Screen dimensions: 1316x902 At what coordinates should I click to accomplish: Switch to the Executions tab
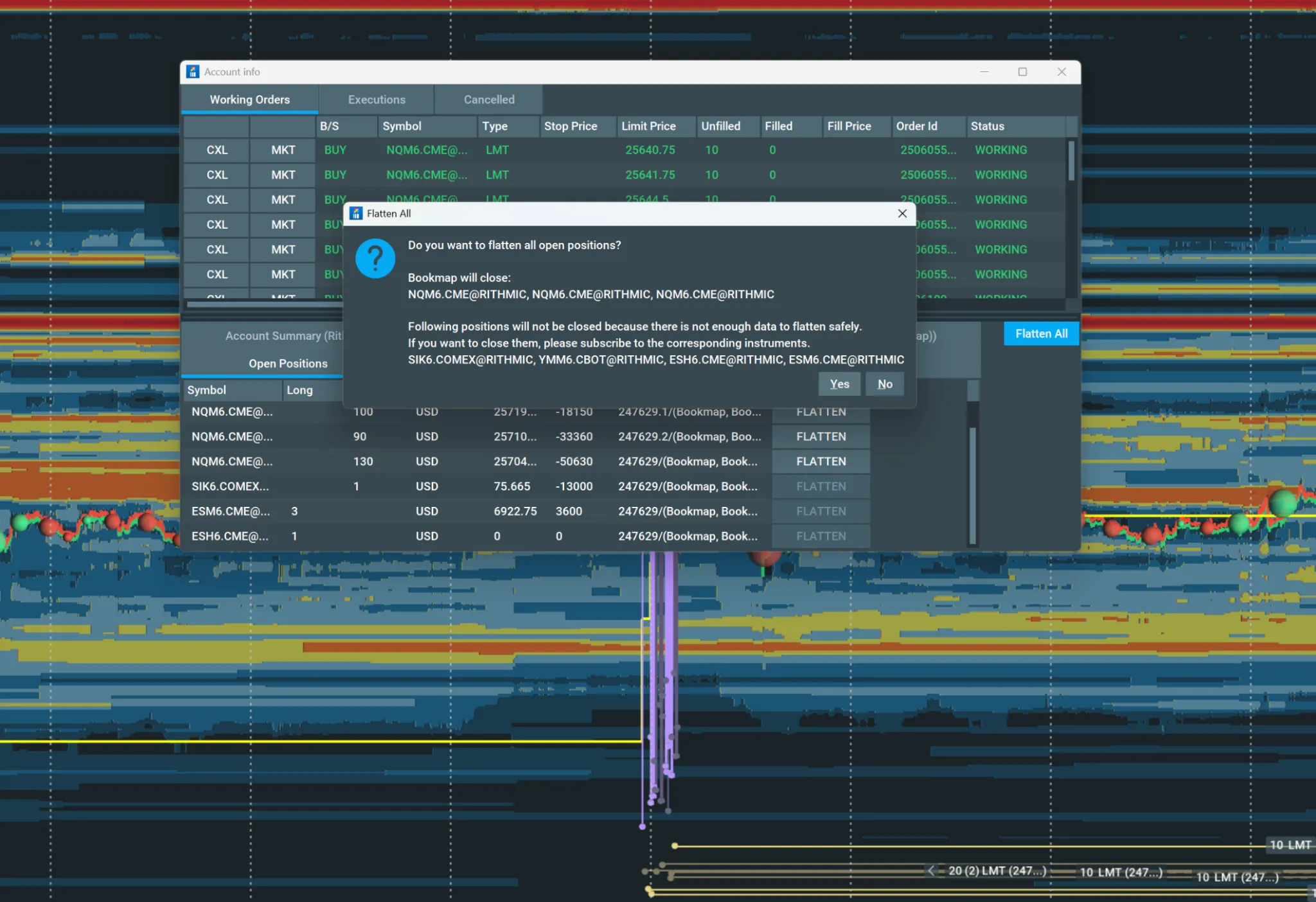377,100
